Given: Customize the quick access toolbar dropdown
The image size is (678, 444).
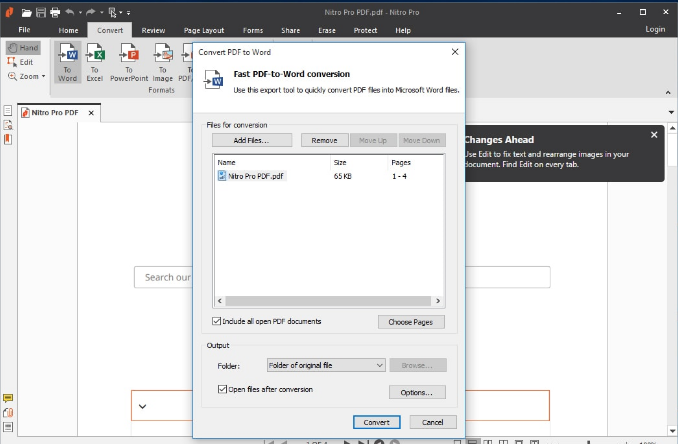Looking at the screenshot, I should tap(128, 13).
